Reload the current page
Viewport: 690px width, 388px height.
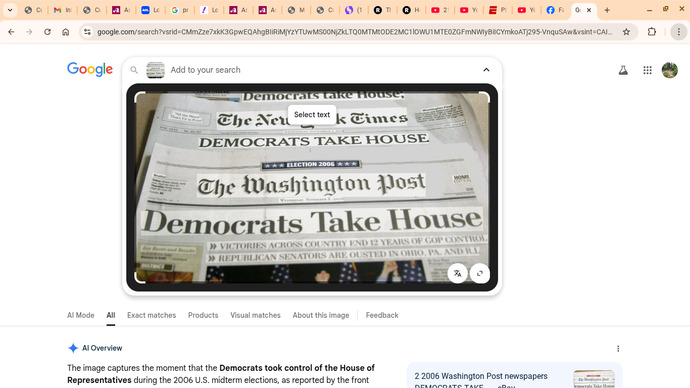click(x=47, y=32)
